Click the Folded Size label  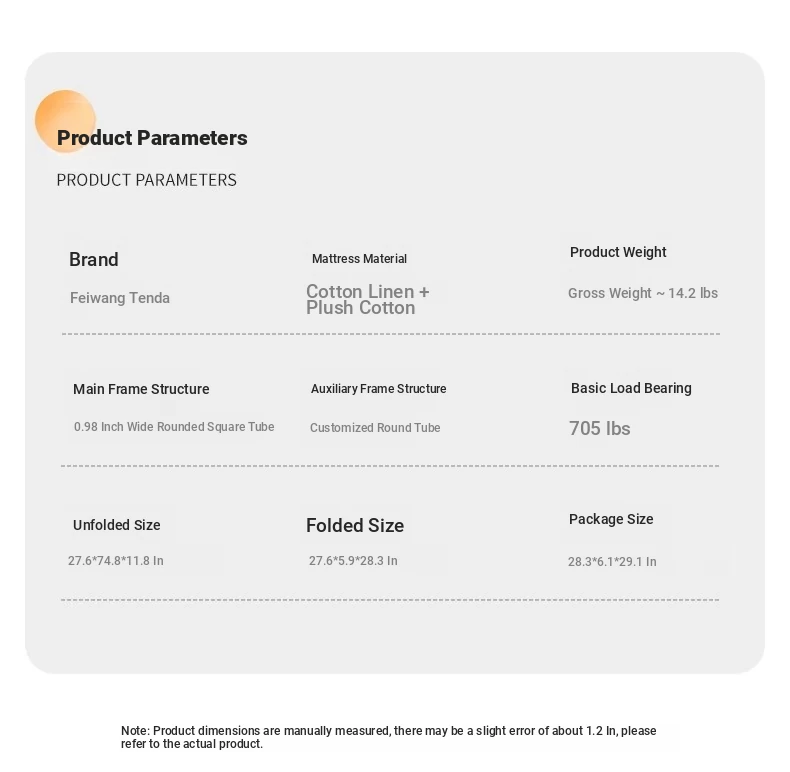[x=355, y=526]
